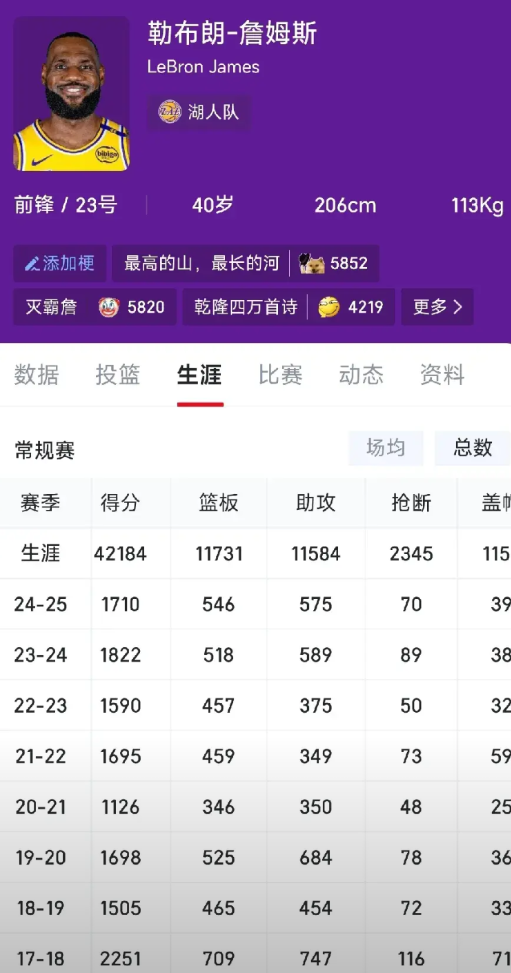This screenshot has width=511, height=973.
Task: Click career steals value 2345
Action: (x=411, y=554)
